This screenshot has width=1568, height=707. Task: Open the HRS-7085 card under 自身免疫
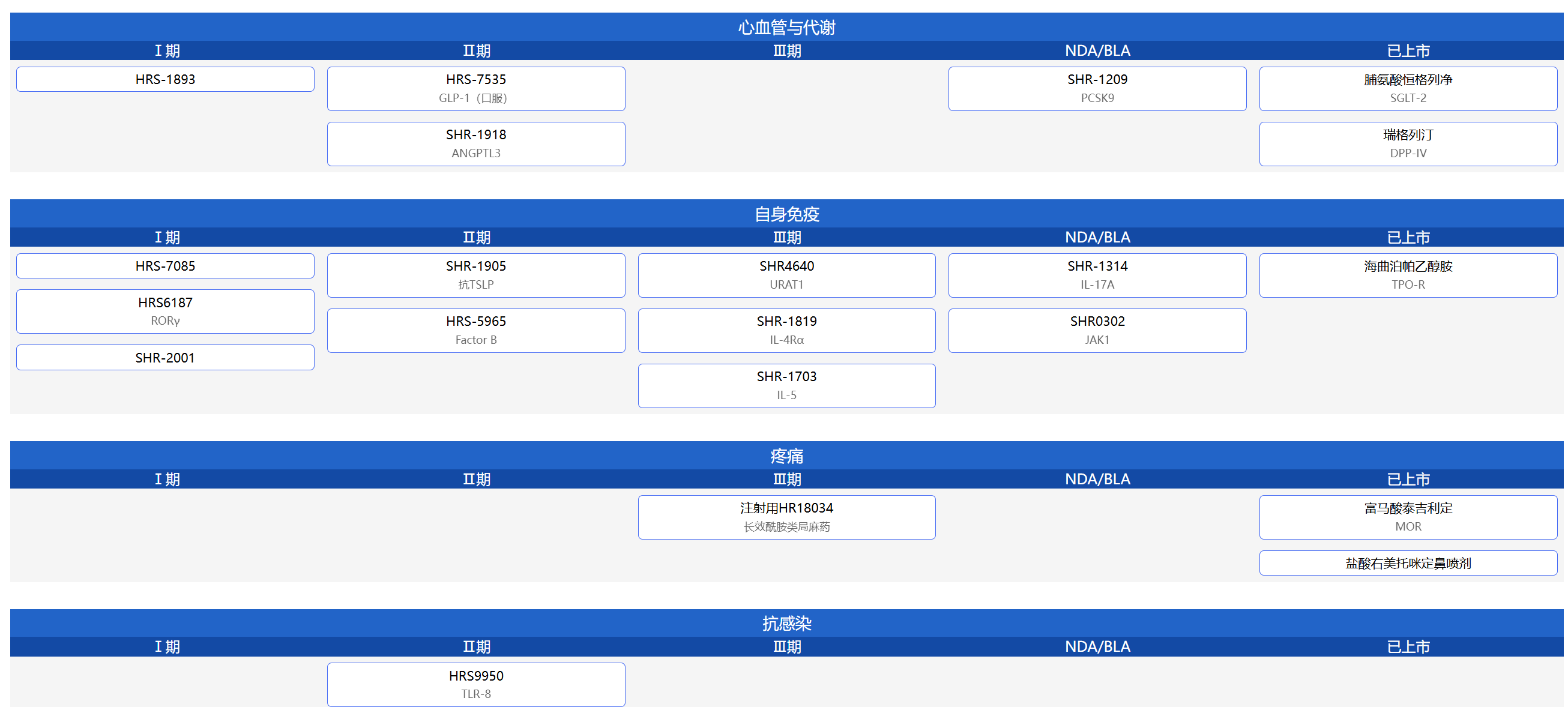tap(165, 266)
